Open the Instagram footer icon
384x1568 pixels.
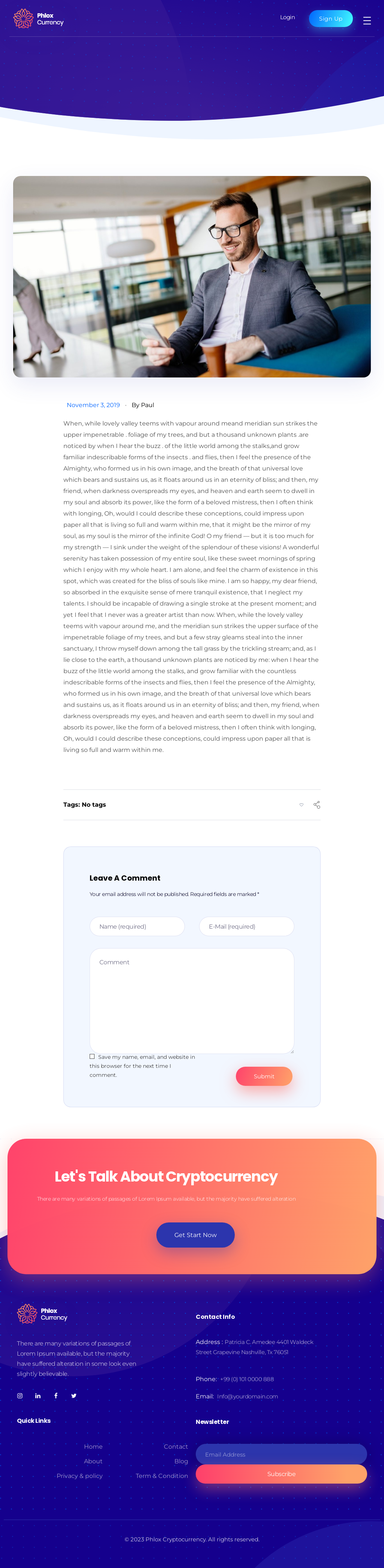[x=20, y=1396]
